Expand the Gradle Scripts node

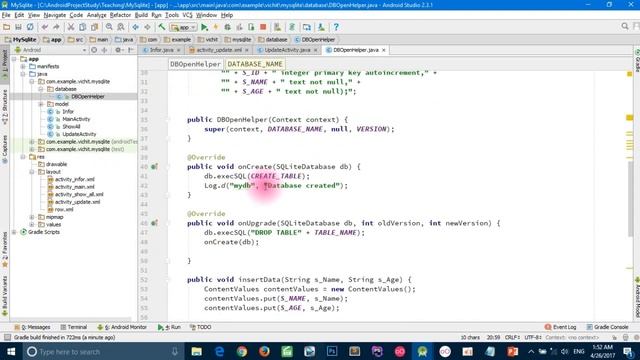point(15,232)
